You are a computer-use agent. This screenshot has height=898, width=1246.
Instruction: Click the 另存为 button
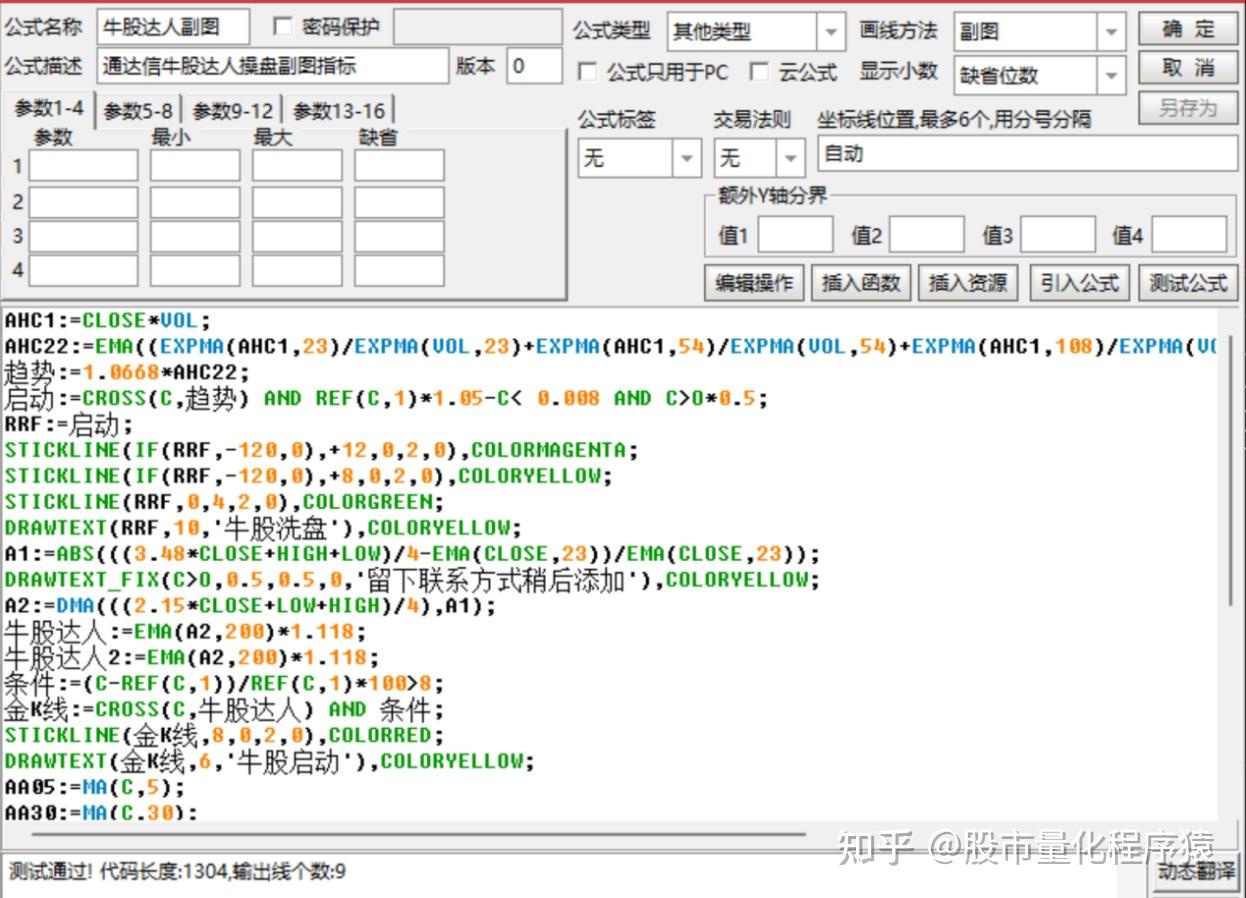coord(1188,108)
